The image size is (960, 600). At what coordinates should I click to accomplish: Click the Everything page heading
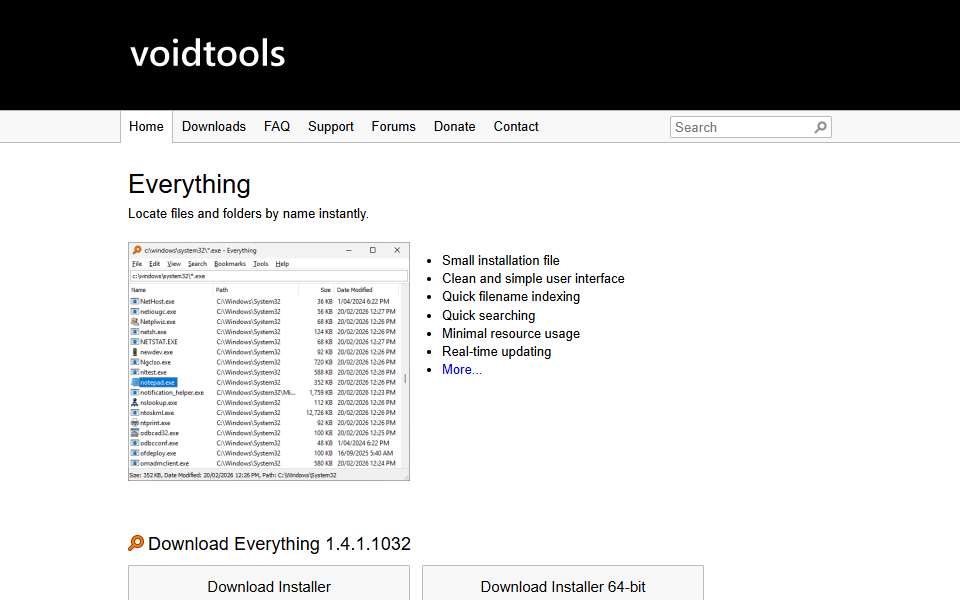(x=189, y=185)
